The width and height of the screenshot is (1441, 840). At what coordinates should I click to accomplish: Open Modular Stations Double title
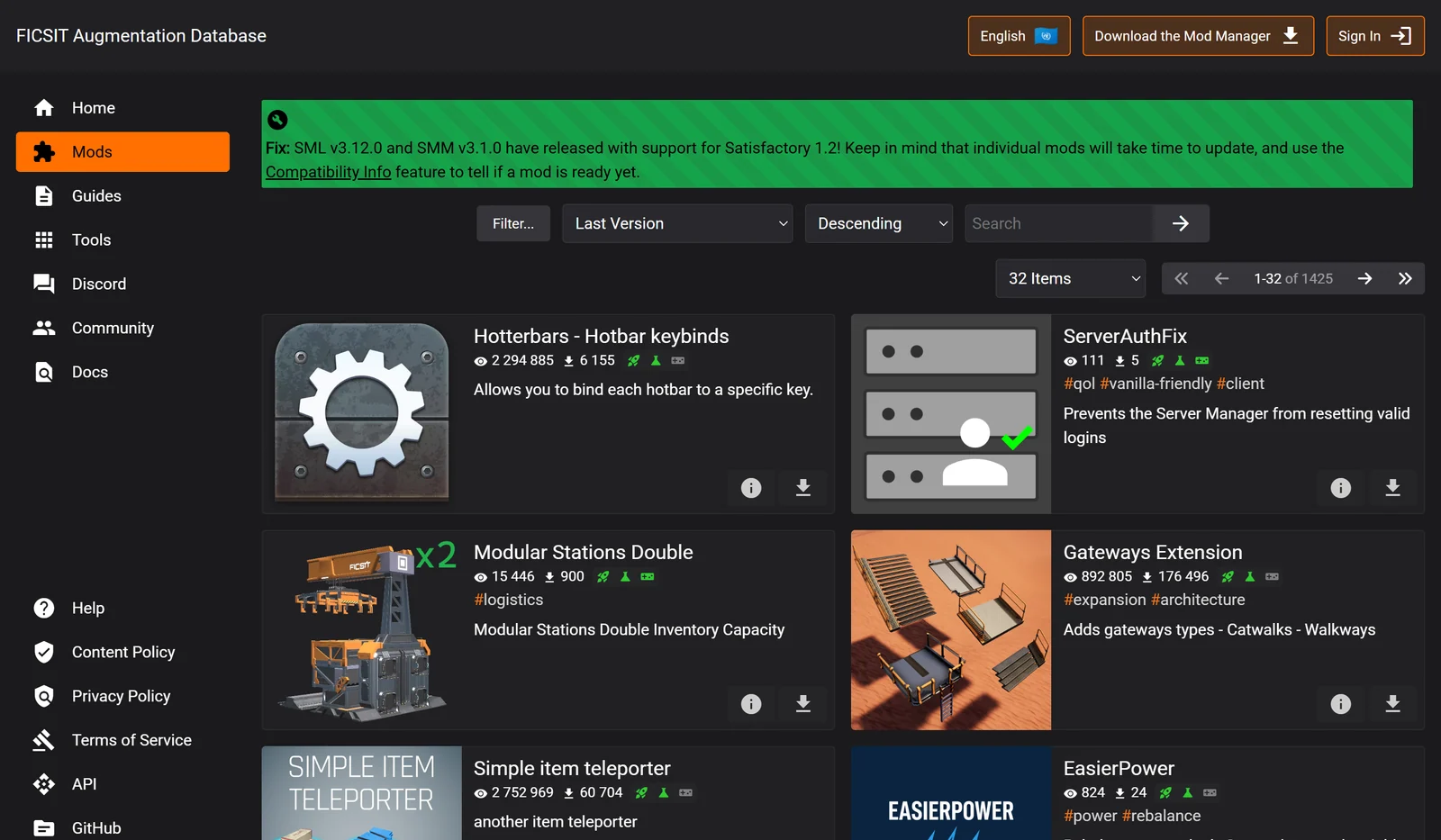[x=584, y=553]
